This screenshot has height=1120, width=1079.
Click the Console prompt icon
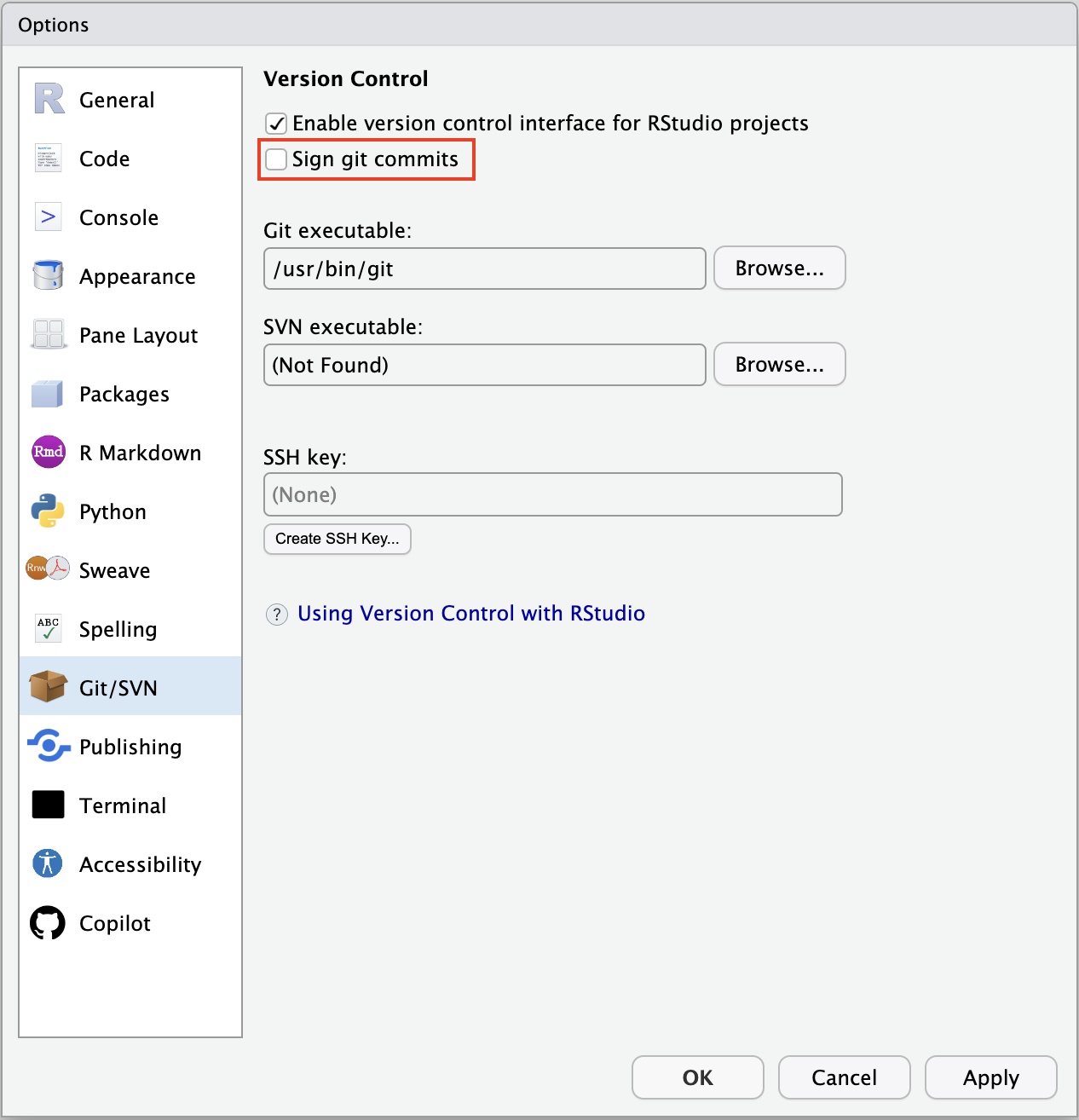pos(49,216)
